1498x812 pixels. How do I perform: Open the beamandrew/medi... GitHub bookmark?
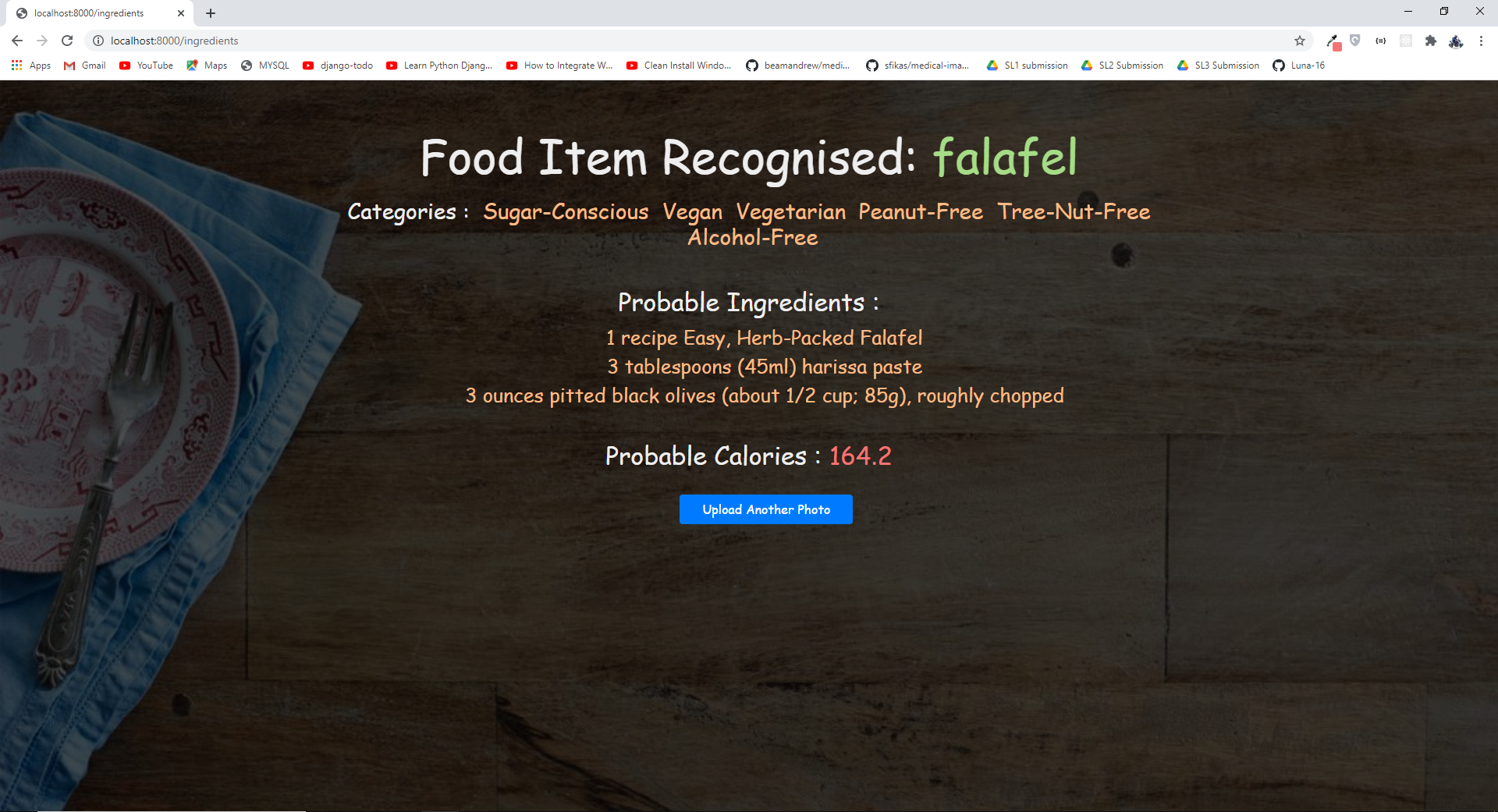(798, 66)
